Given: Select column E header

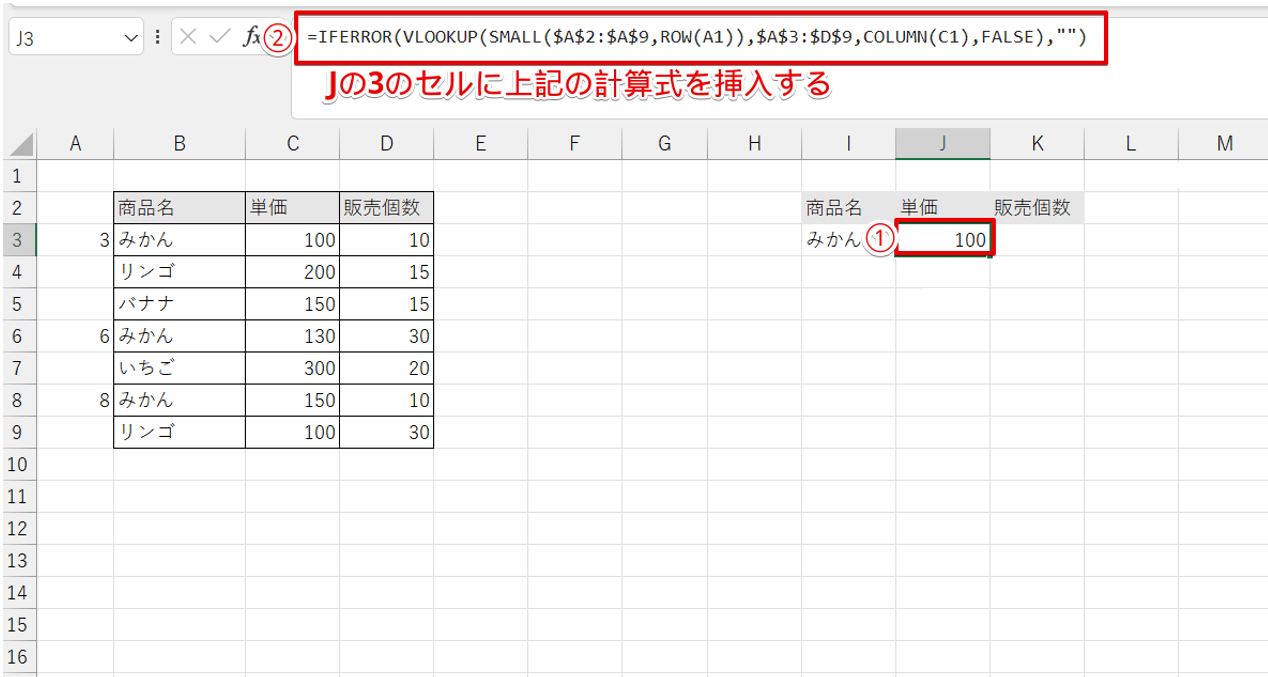Looking at the screenshot, I should 481,144.
